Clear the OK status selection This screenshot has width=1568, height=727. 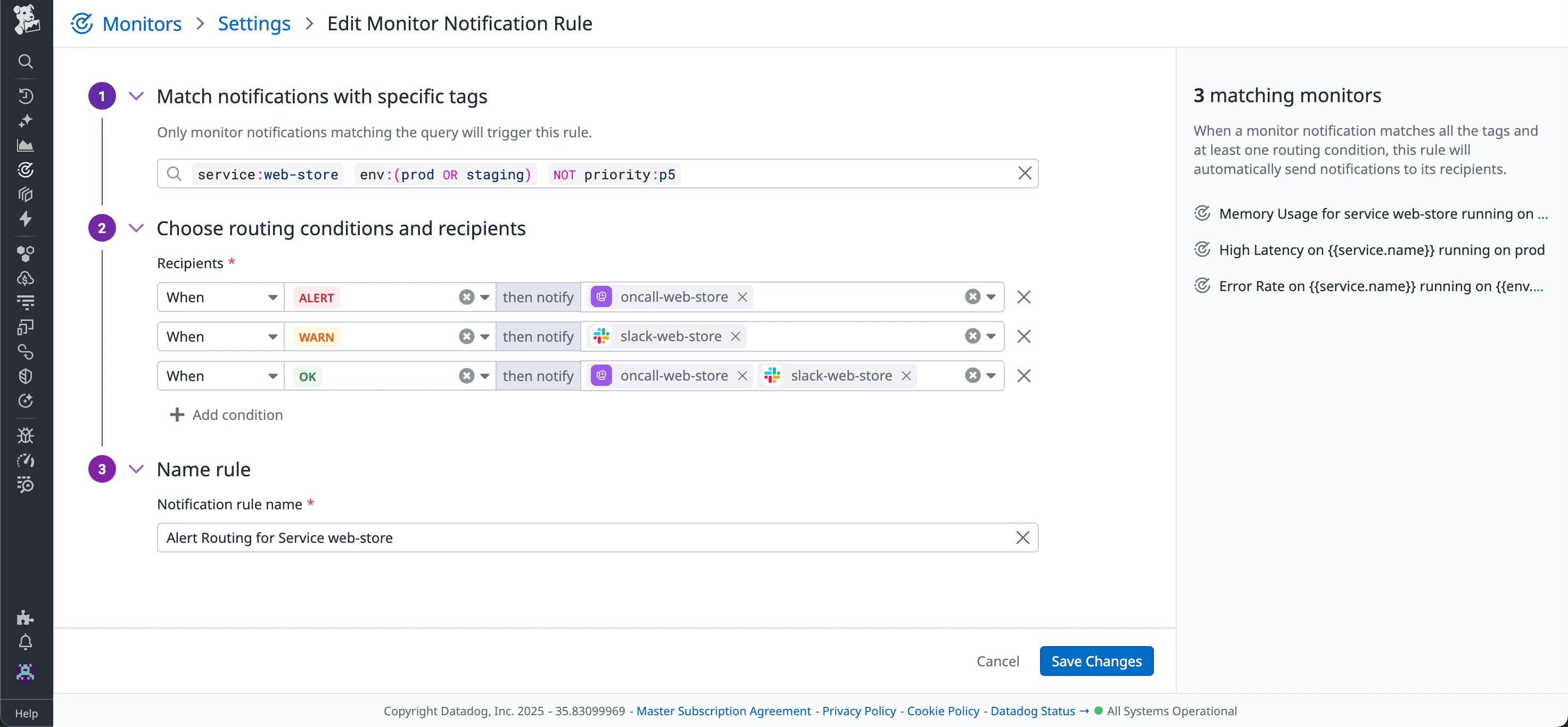tap(466, 376)
